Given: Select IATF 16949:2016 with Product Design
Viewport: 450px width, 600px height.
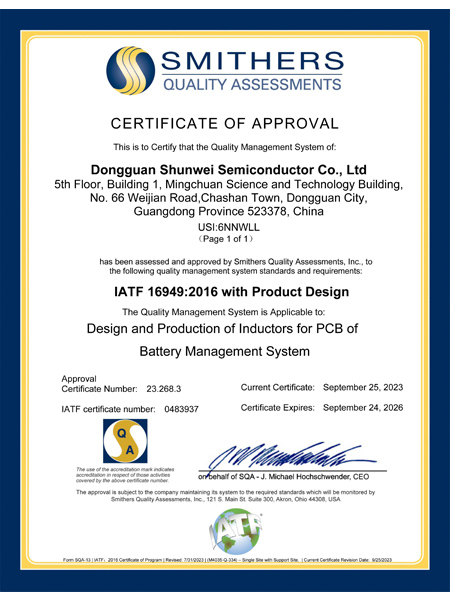Looking at the screenshot, I should (232, 292).
